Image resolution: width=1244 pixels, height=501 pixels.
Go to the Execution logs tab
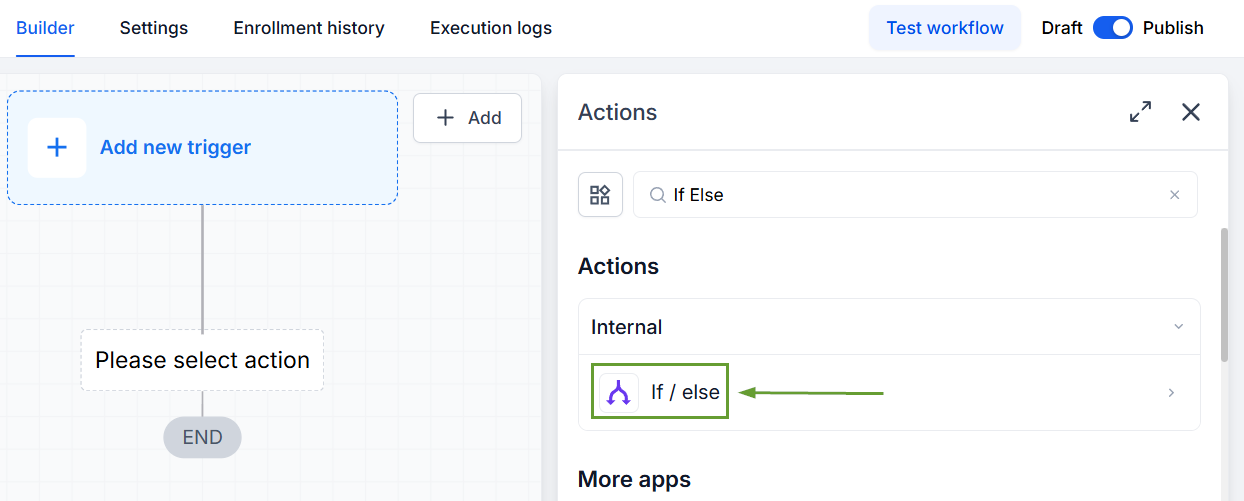pos(491,28)
